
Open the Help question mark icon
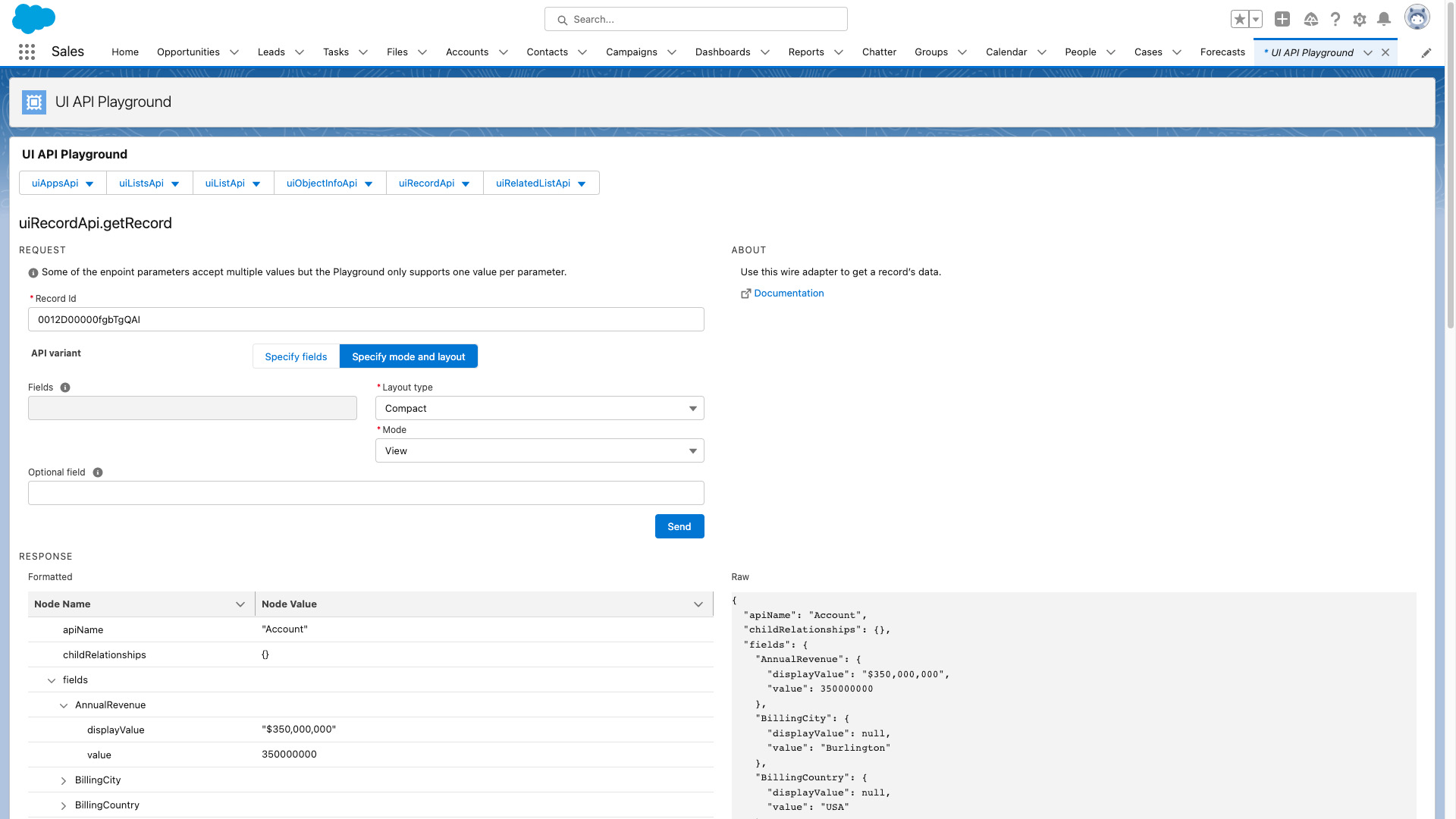pyautogui.click(x=1335, y=19)
